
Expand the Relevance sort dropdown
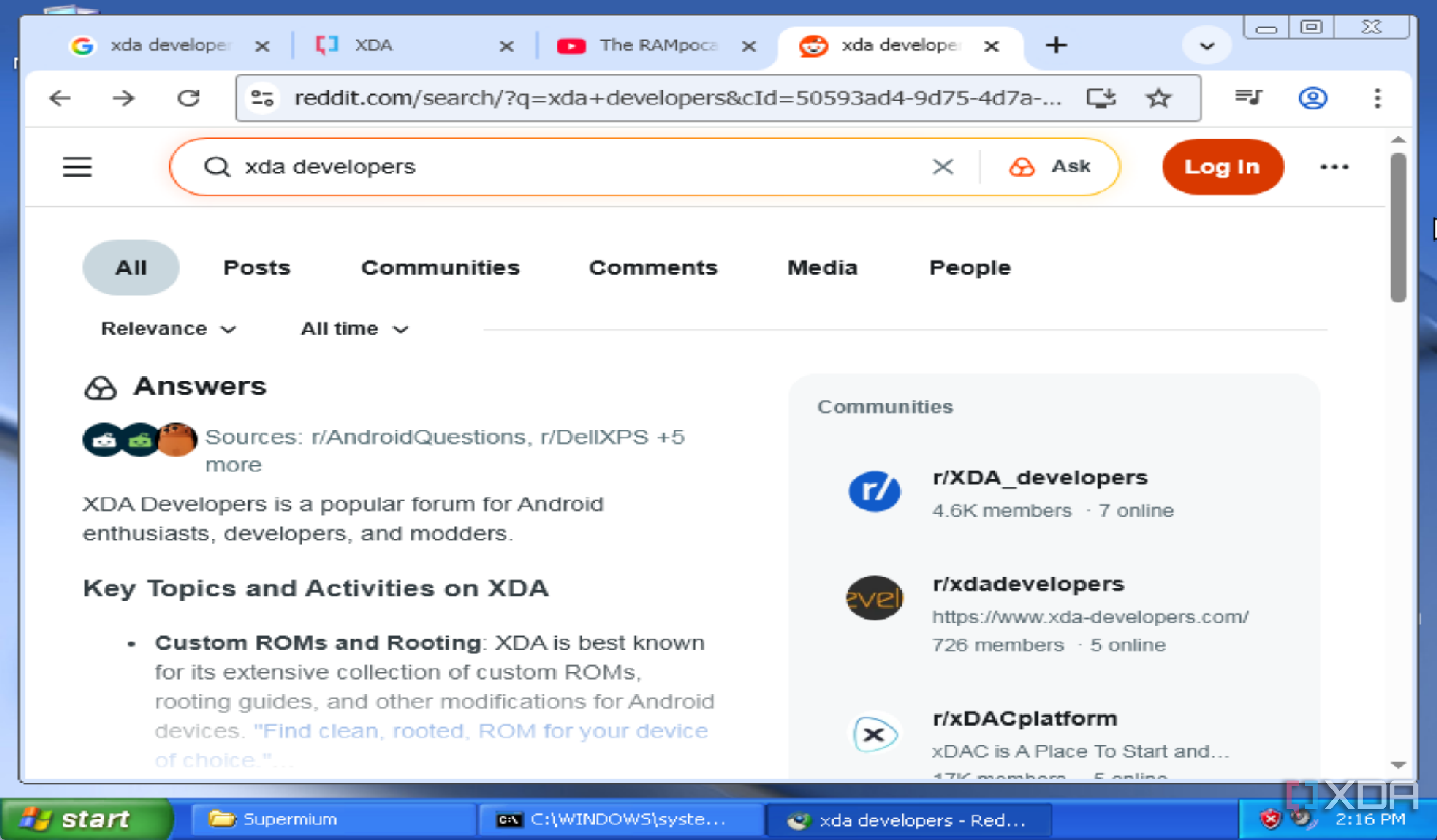(x=168, y=329)
